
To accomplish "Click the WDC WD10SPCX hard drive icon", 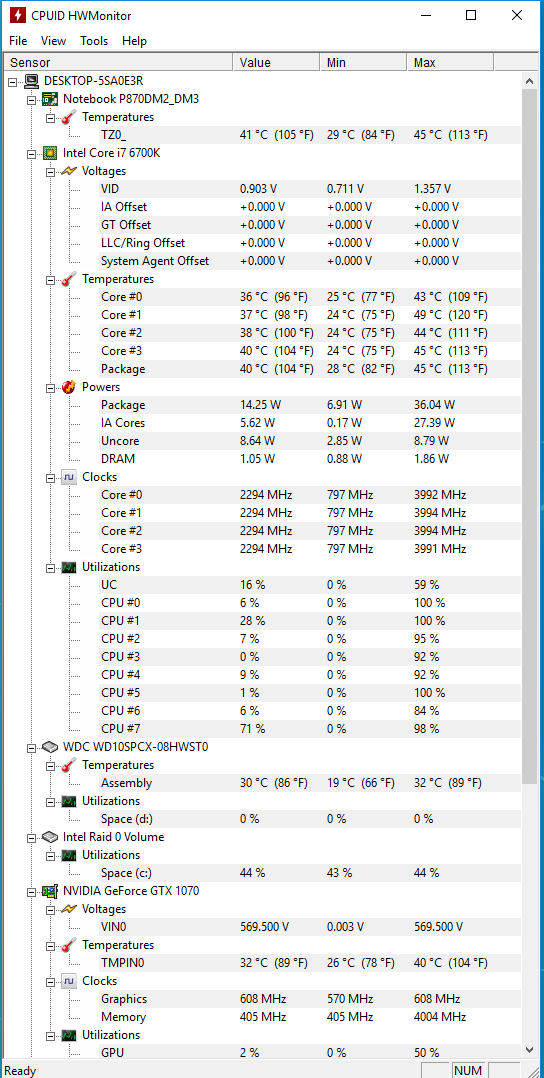I will [x=50, y=747].
